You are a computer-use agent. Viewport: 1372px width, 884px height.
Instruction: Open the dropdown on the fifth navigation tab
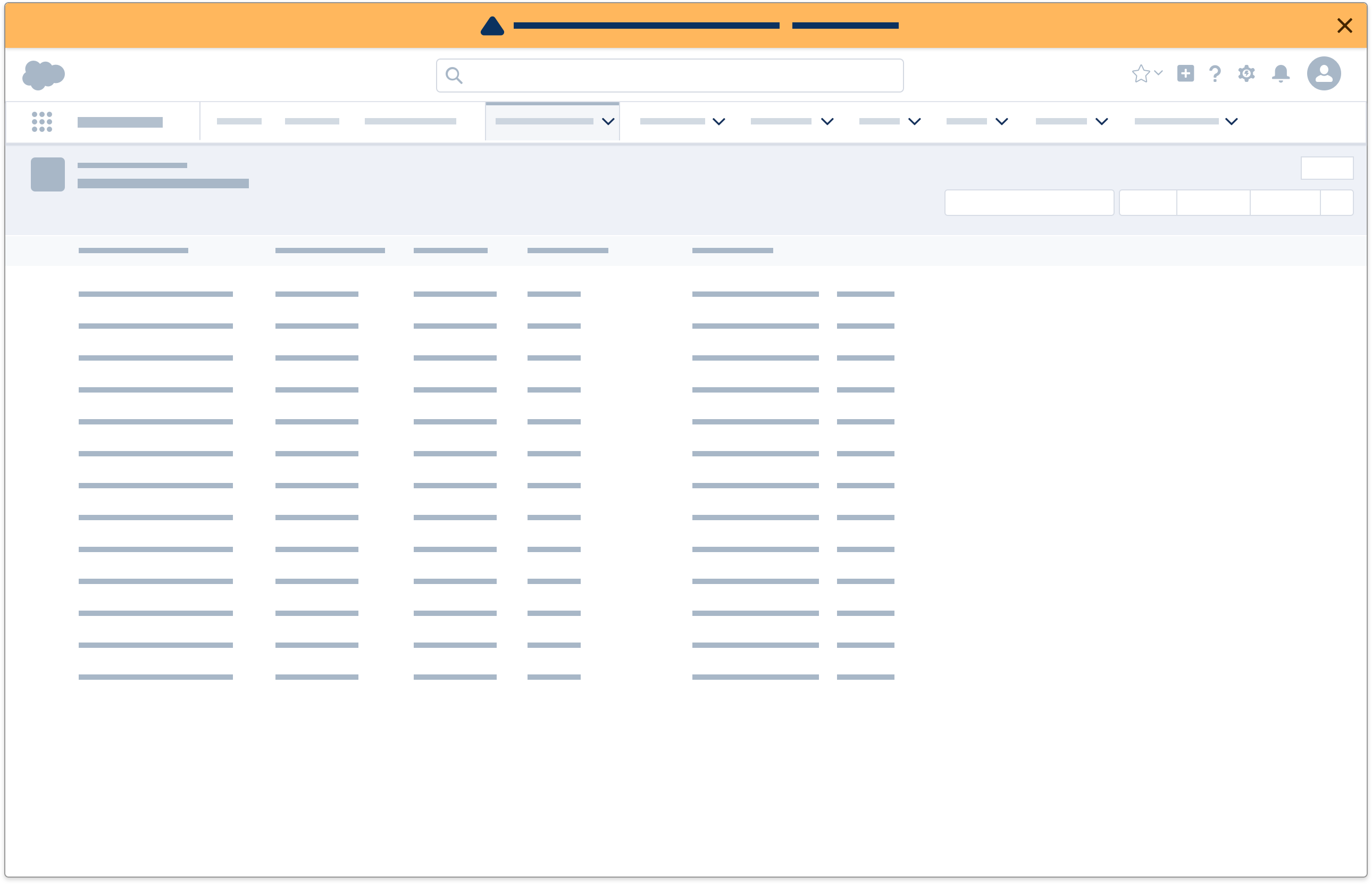click(719, 121)
